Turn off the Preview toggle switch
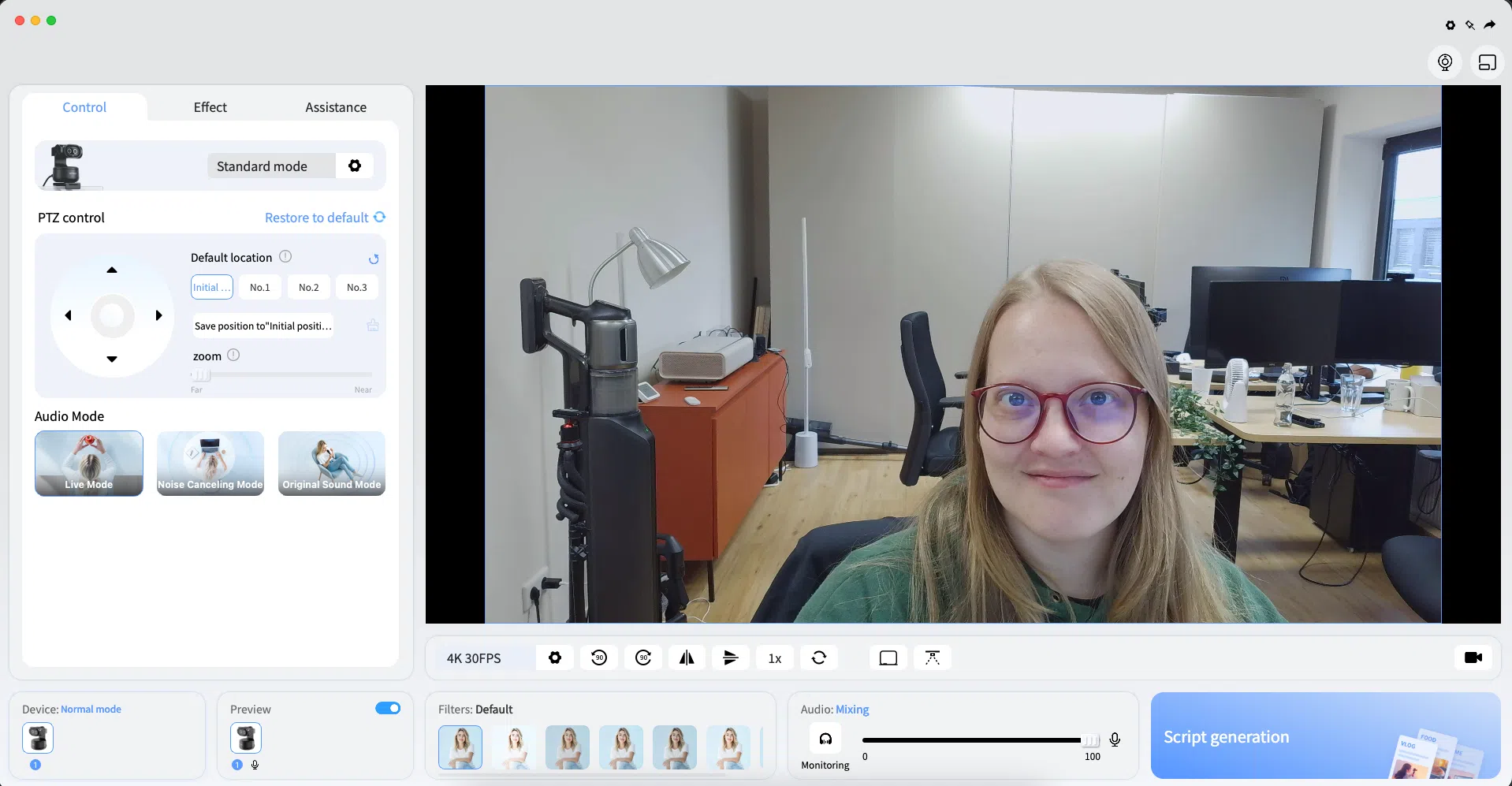 [x=388, y=708]
